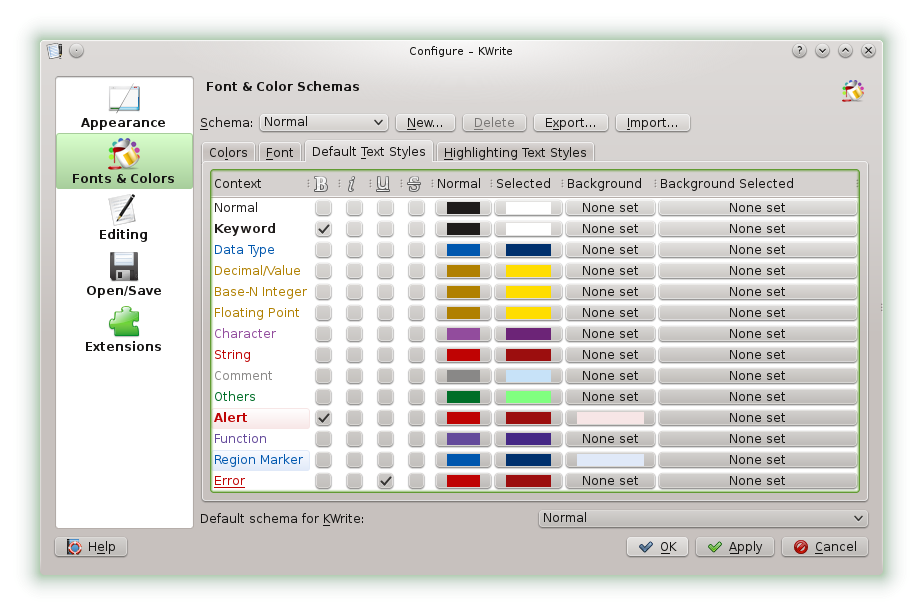Click the Strikeout column header icon
923x615 pixels.
point(414,184)
